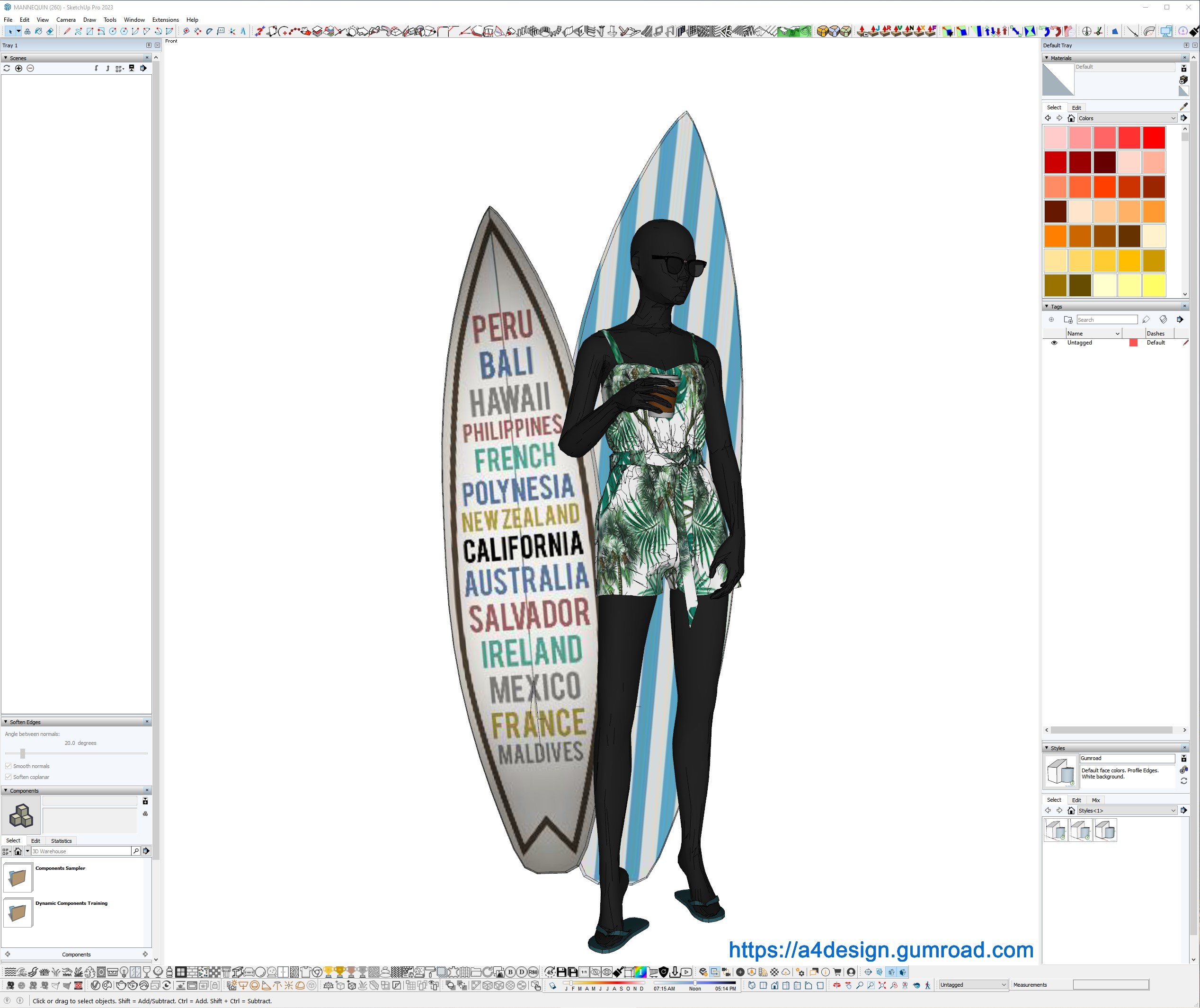This screenshot has width=1200, height=1008.
Task: Select the 3D Text tool
Action: point(243,31)
